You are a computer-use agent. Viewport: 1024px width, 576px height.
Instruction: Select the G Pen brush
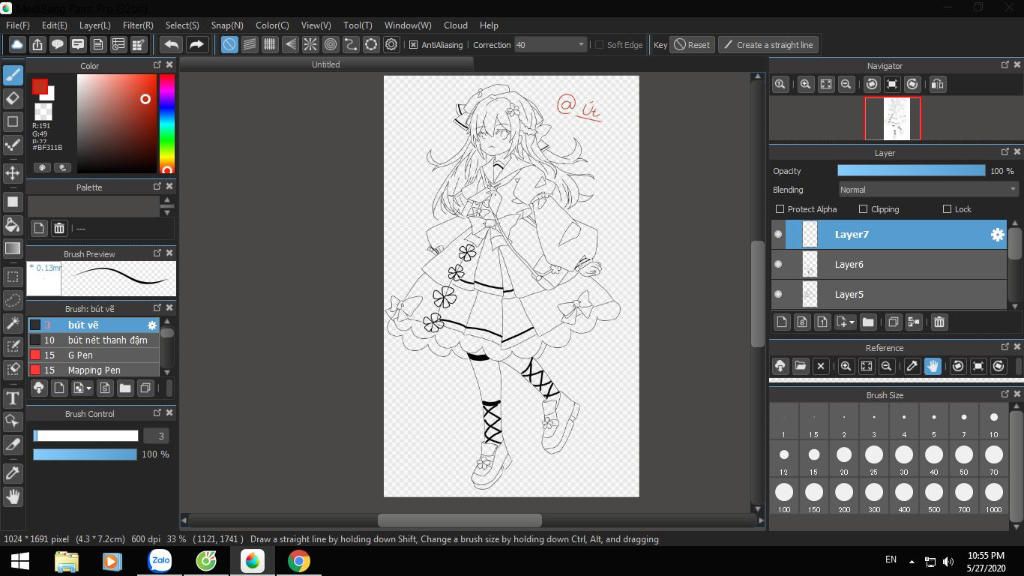[94, 355]
